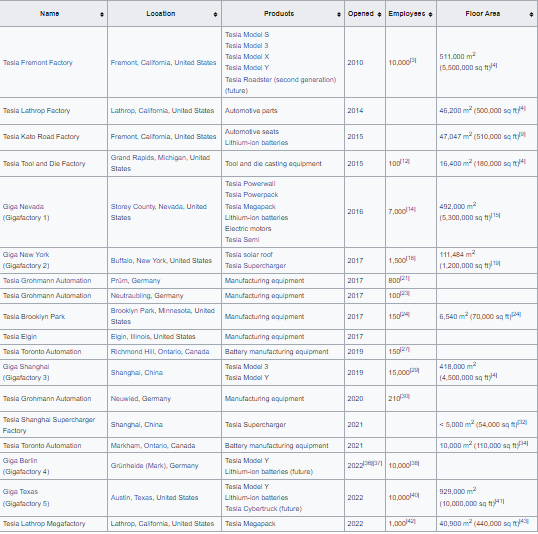Screen dimensions: 538x534
Task: Open citation after 1,500 employees in Giga New York row
Action: pyautogui.click(x=411, y=258)
